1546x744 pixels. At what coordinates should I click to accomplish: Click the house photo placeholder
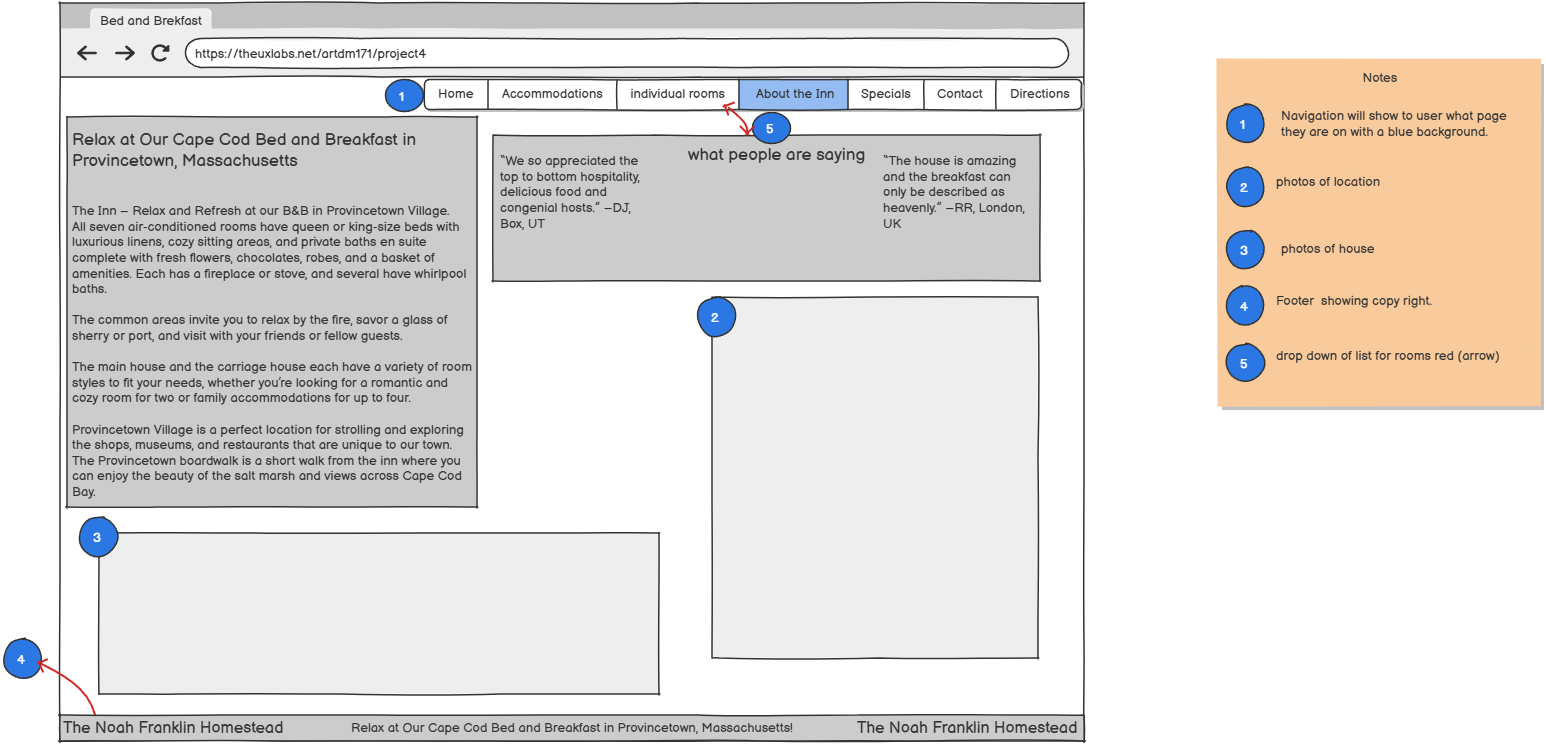tap(378, 613)
